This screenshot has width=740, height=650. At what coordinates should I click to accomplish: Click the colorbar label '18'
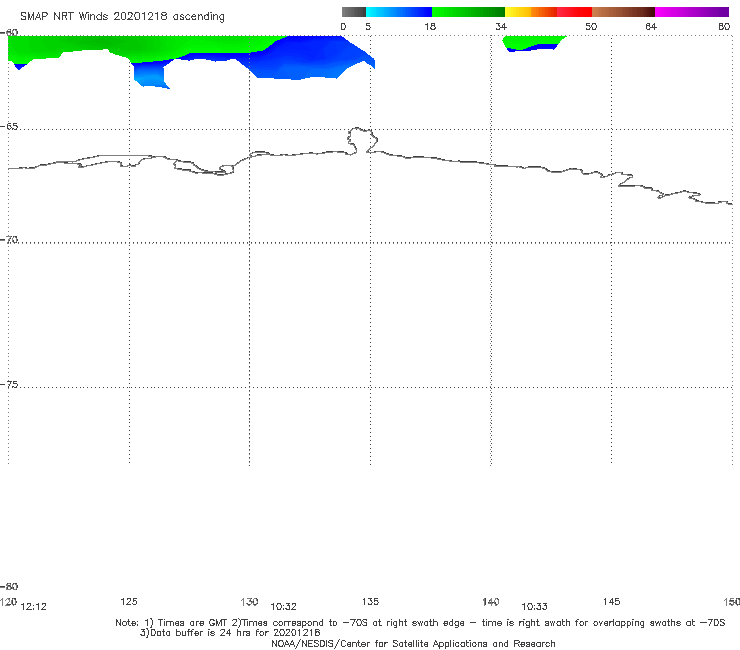(430, 26)
